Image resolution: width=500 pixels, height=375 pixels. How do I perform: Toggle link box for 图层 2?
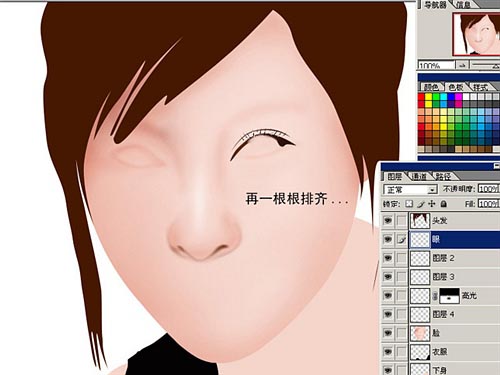click(402, 258)
